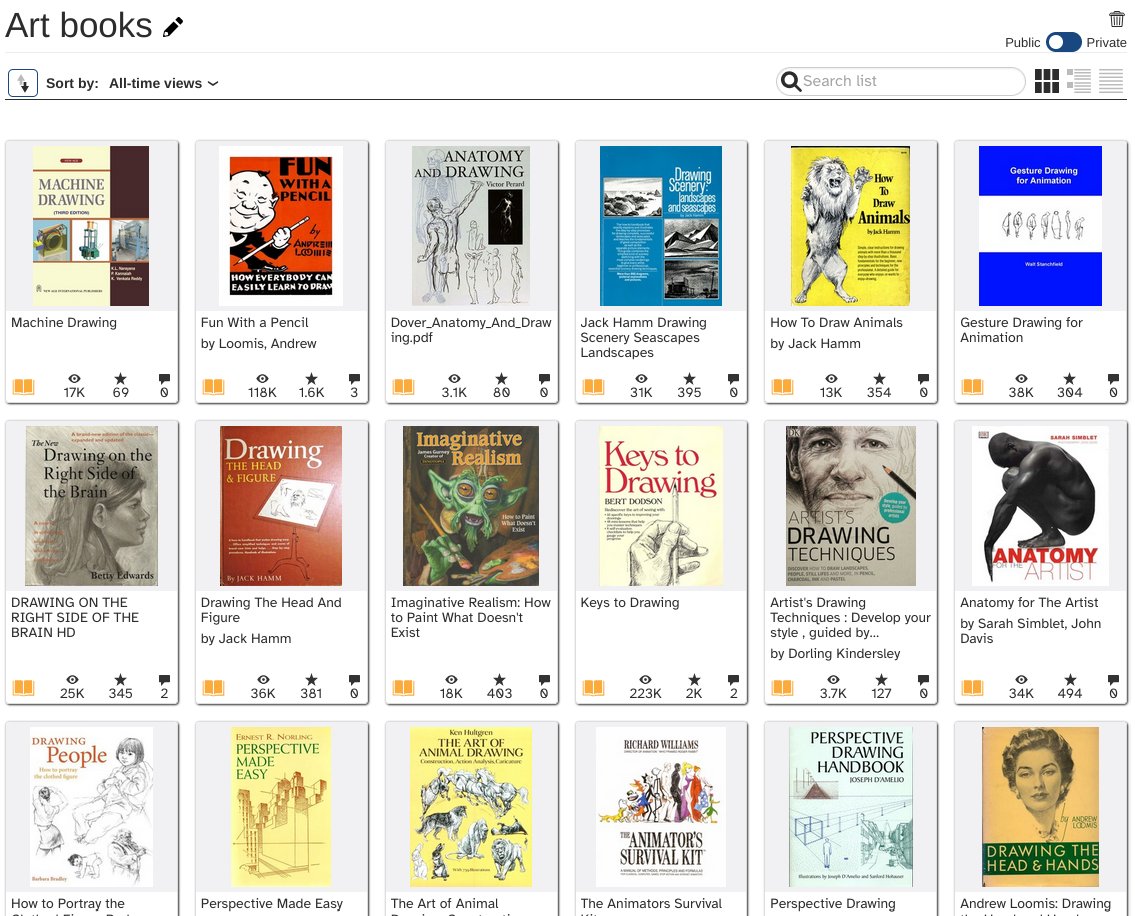1135x916 pixels.
Task: Click the 118K views count text
Action: click(262, 392)
